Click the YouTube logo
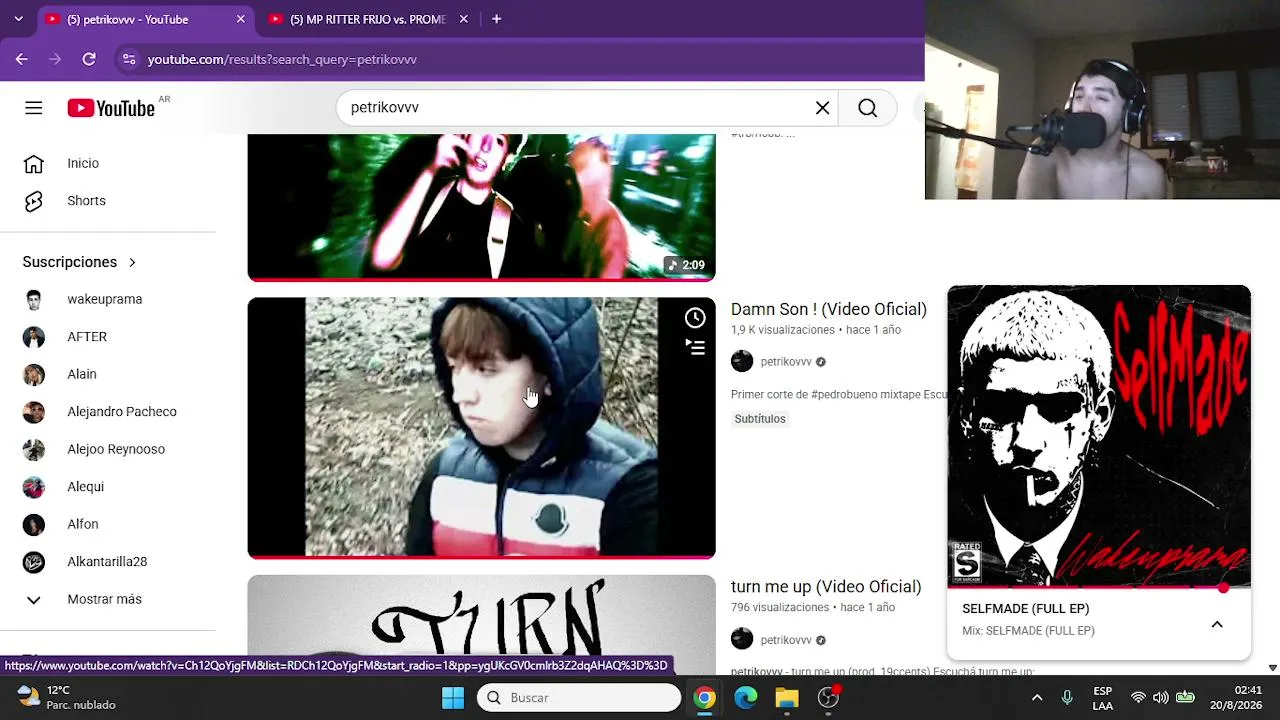This screenshot has width=1280, height=720. (x=111, y=108)
